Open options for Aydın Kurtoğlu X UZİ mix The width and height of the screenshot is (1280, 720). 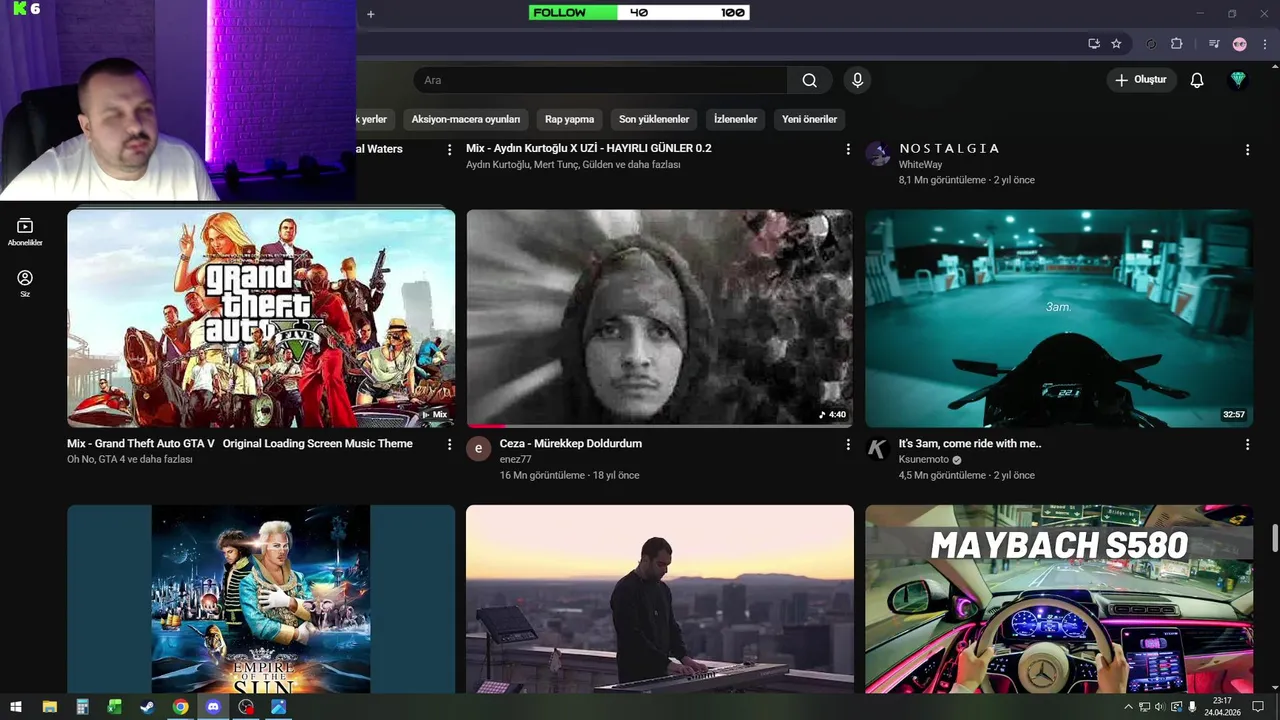click(x=848, y=149)
